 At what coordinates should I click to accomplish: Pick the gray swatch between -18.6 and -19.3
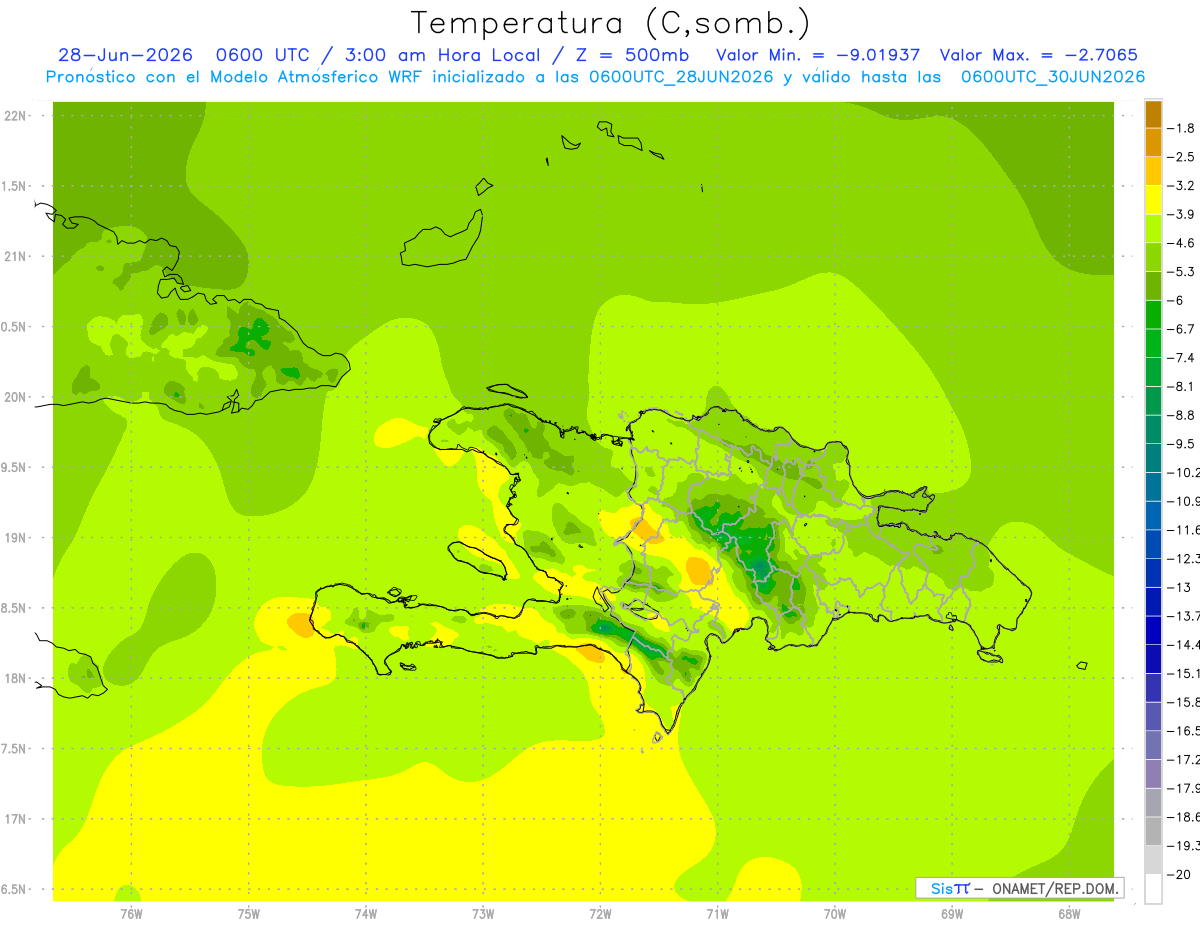pyautogui.click(x=1153, y=831)
